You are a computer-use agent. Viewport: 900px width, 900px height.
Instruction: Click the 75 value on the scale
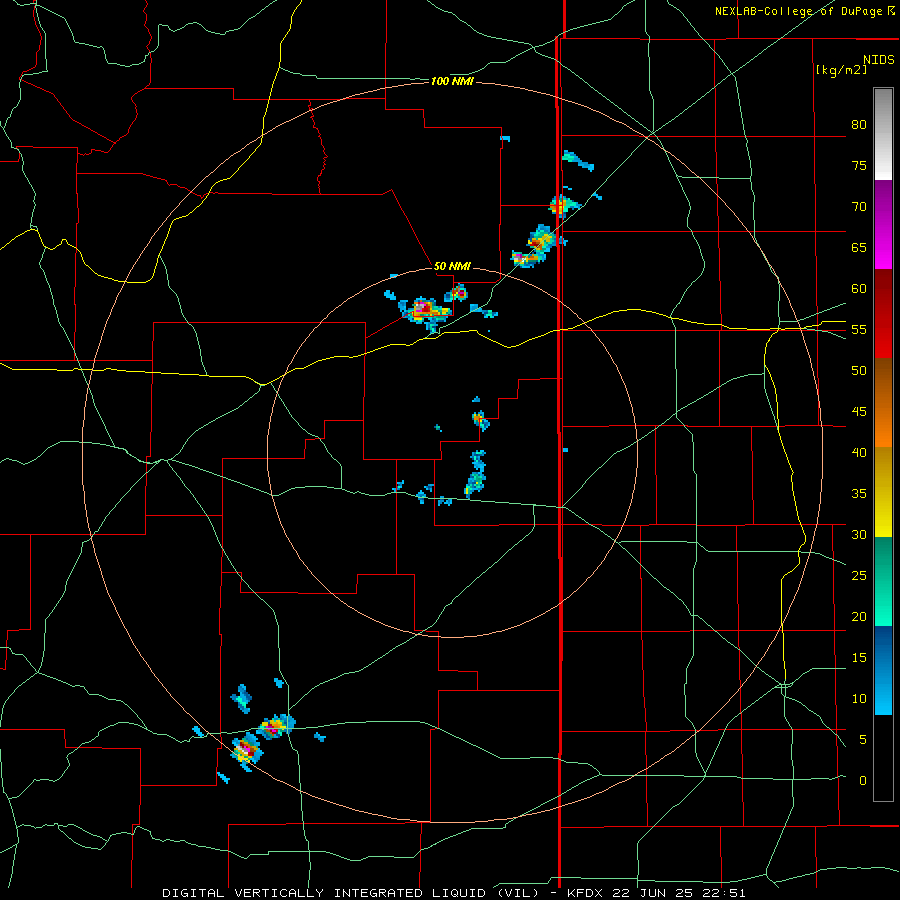[x=859, y=165]
